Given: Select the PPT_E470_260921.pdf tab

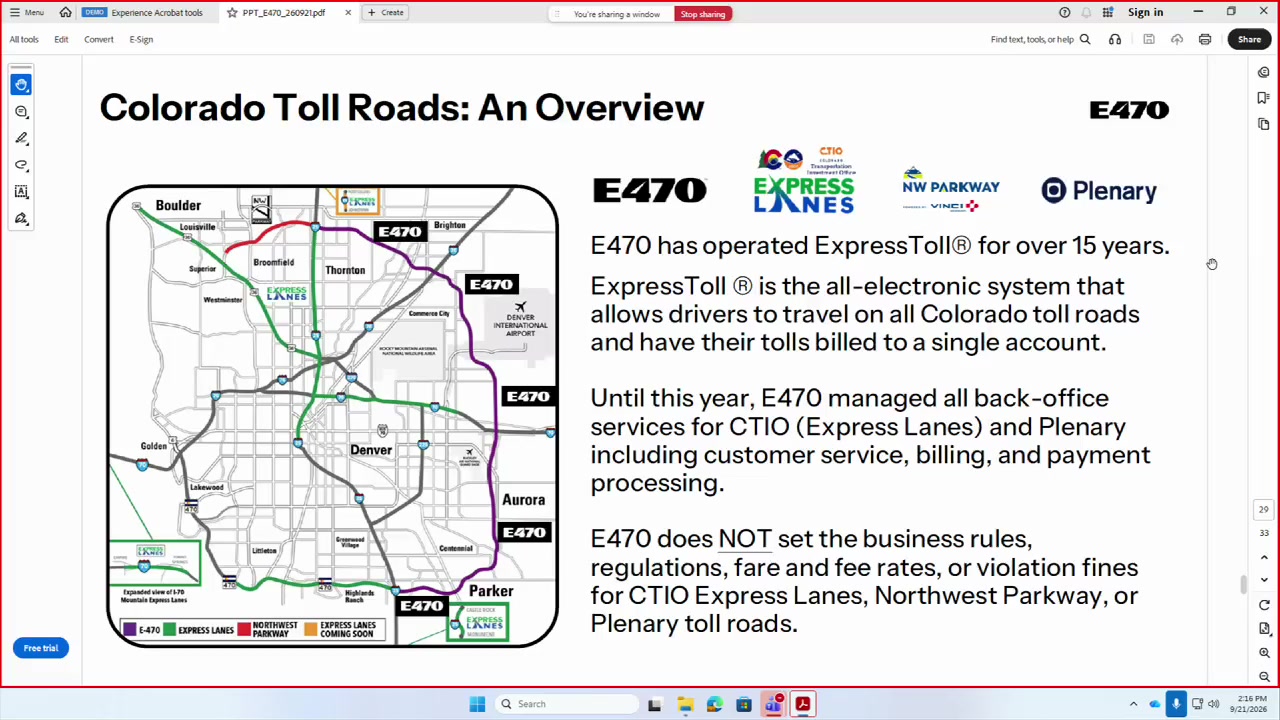Looking at the screenshot, I should [283, 12].
